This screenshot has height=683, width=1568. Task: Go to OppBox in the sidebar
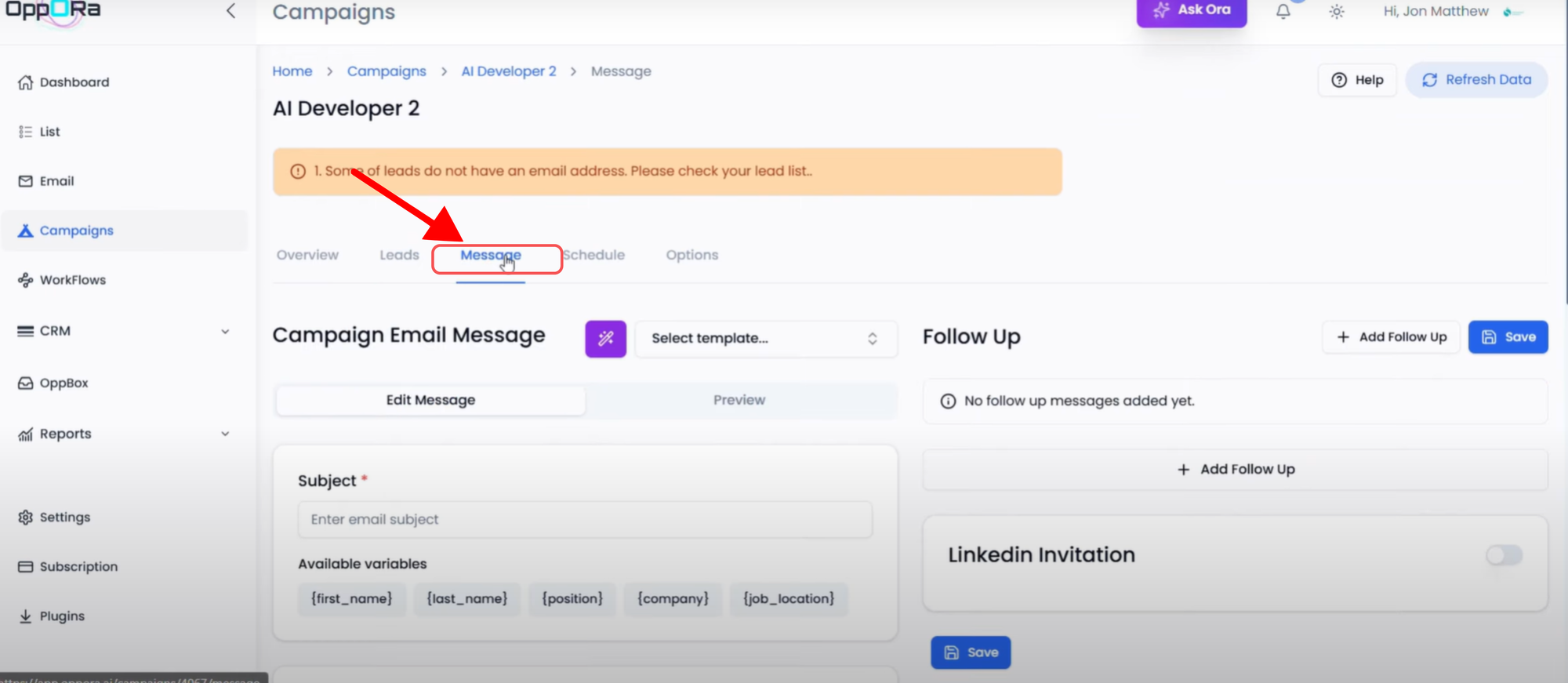pyautogui.click(x=64, y=383)
